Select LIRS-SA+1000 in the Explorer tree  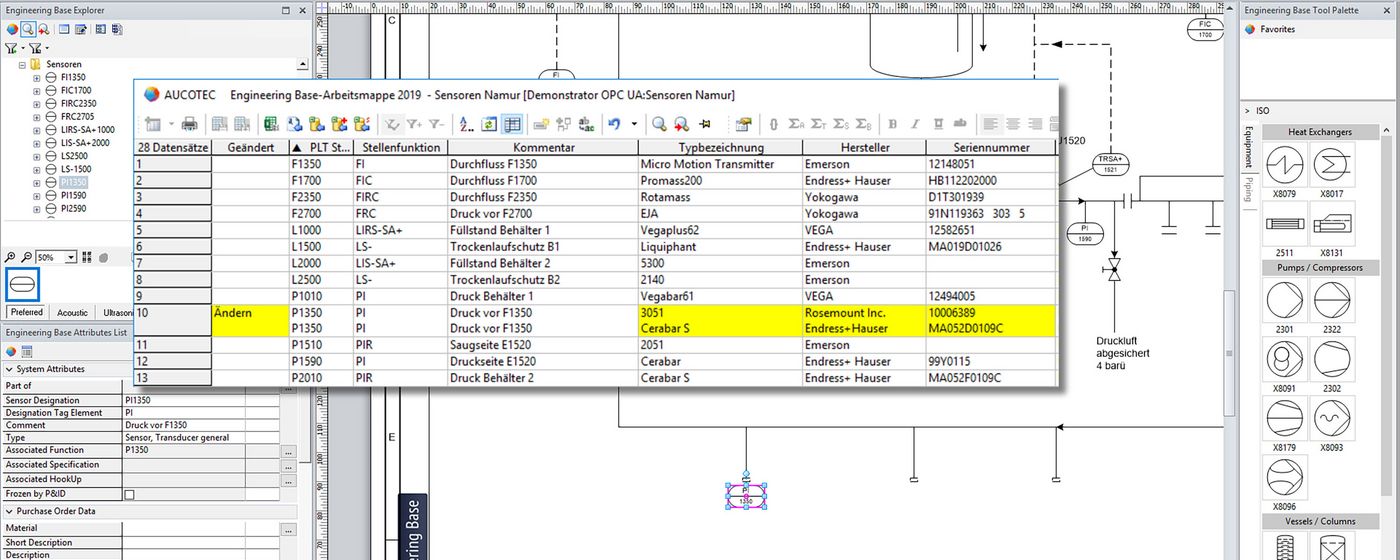(x=87, y=130)
